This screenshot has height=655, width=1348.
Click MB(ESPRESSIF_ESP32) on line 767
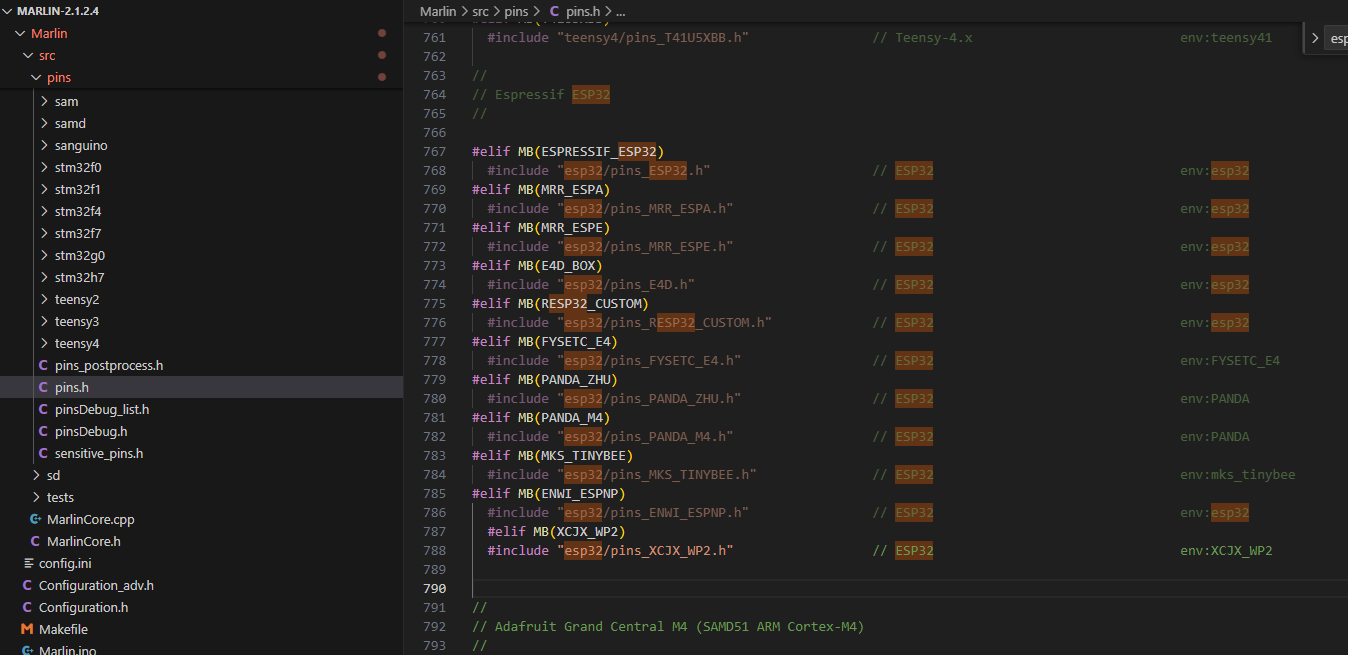(591, 151)
